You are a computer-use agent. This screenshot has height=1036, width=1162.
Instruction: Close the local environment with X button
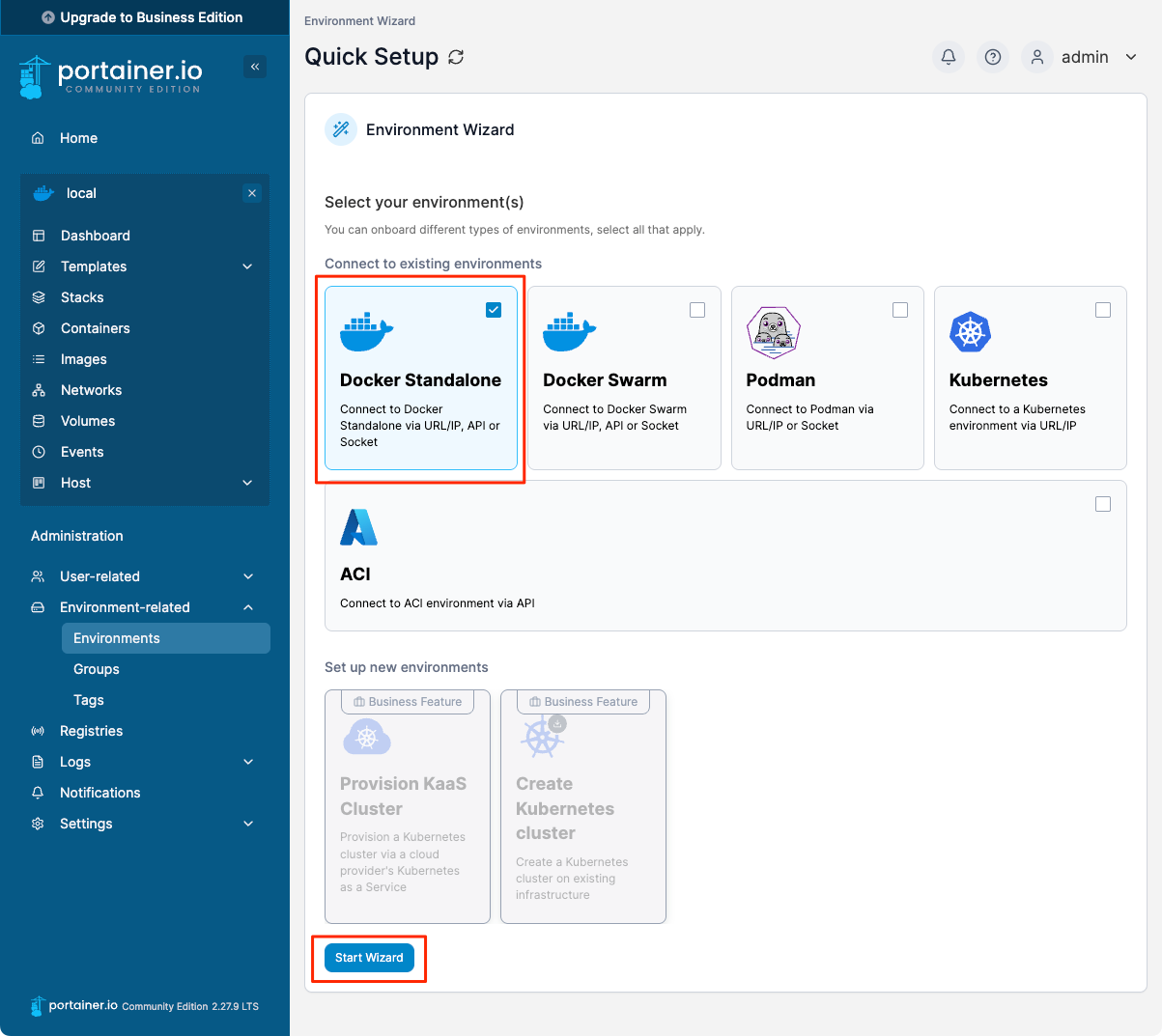tap(252, 193)
